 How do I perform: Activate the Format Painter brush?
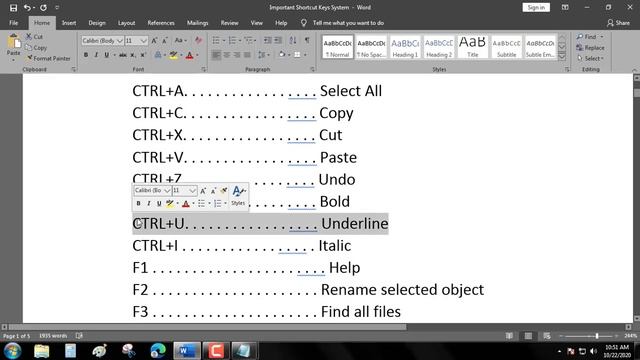tap(48, 58)
